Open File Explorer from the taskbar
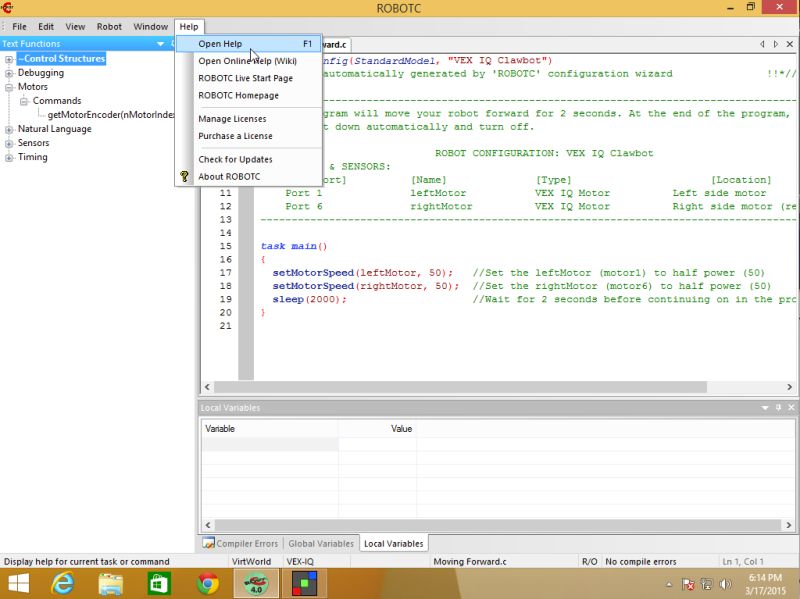The width and height of the screenshot is (800, 599). (110, 582)
